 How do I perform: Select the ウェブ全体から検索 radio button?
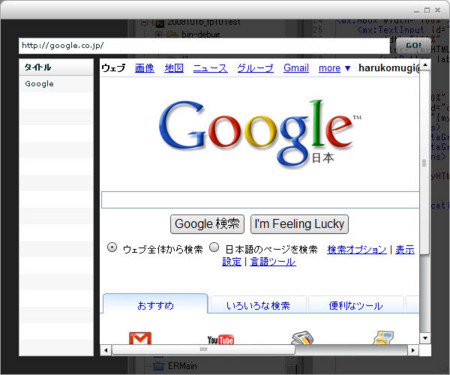coord(112,248)
